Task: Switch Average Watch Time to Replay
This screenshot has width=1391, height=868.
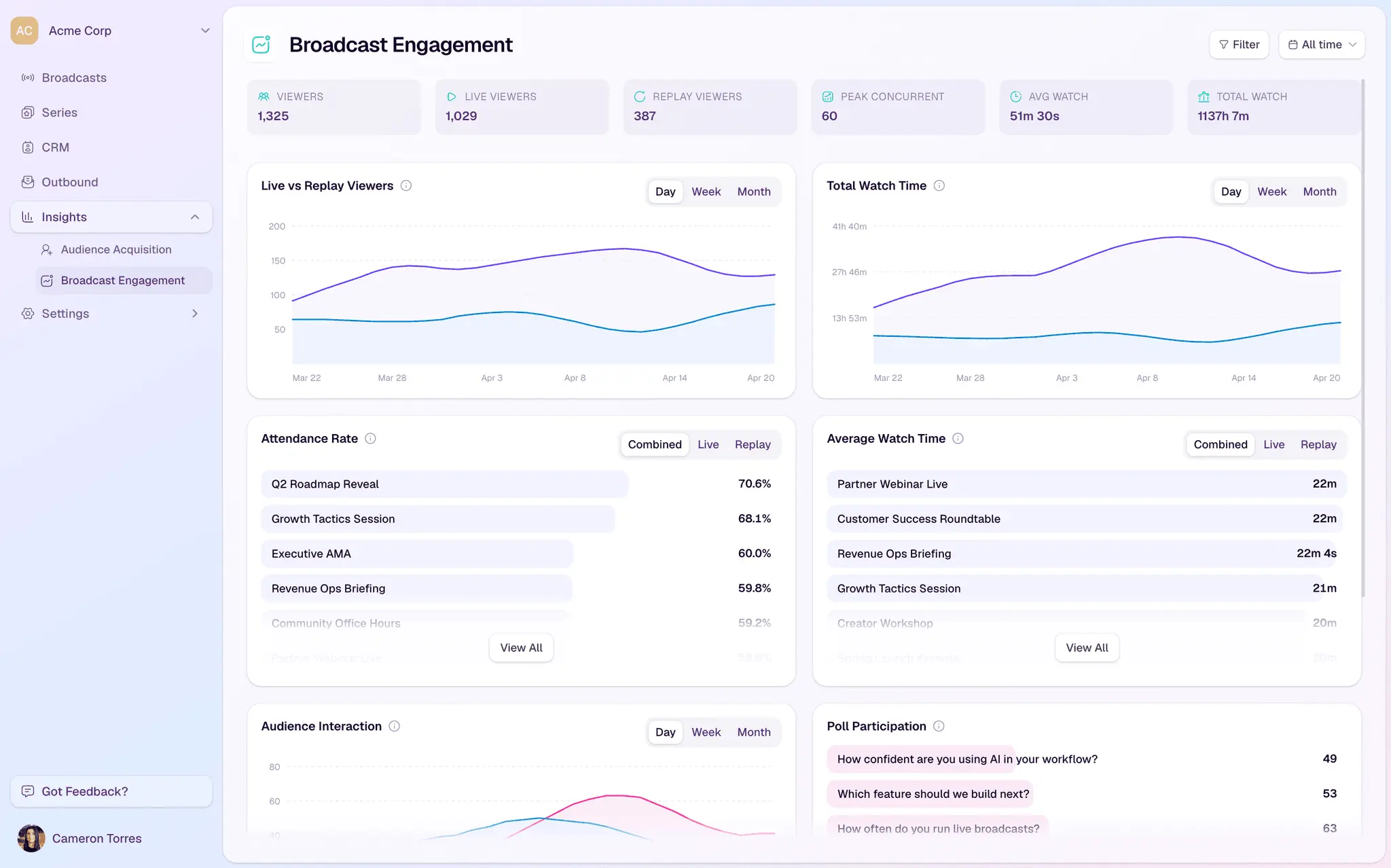Action: click(1318, 444)
